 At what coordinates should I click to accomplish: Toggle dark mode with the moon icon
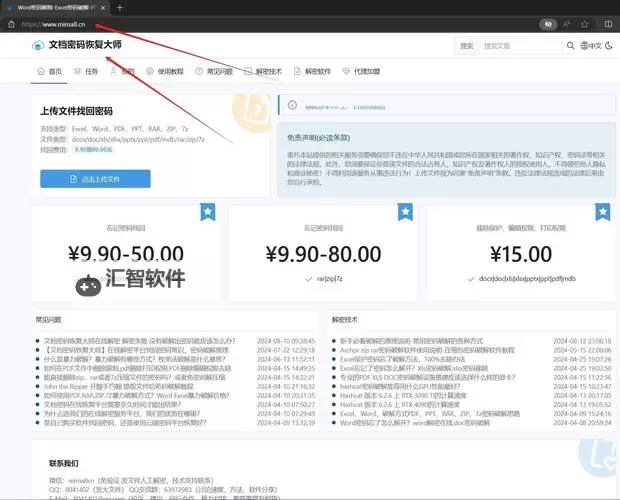(x=609, y=46)
